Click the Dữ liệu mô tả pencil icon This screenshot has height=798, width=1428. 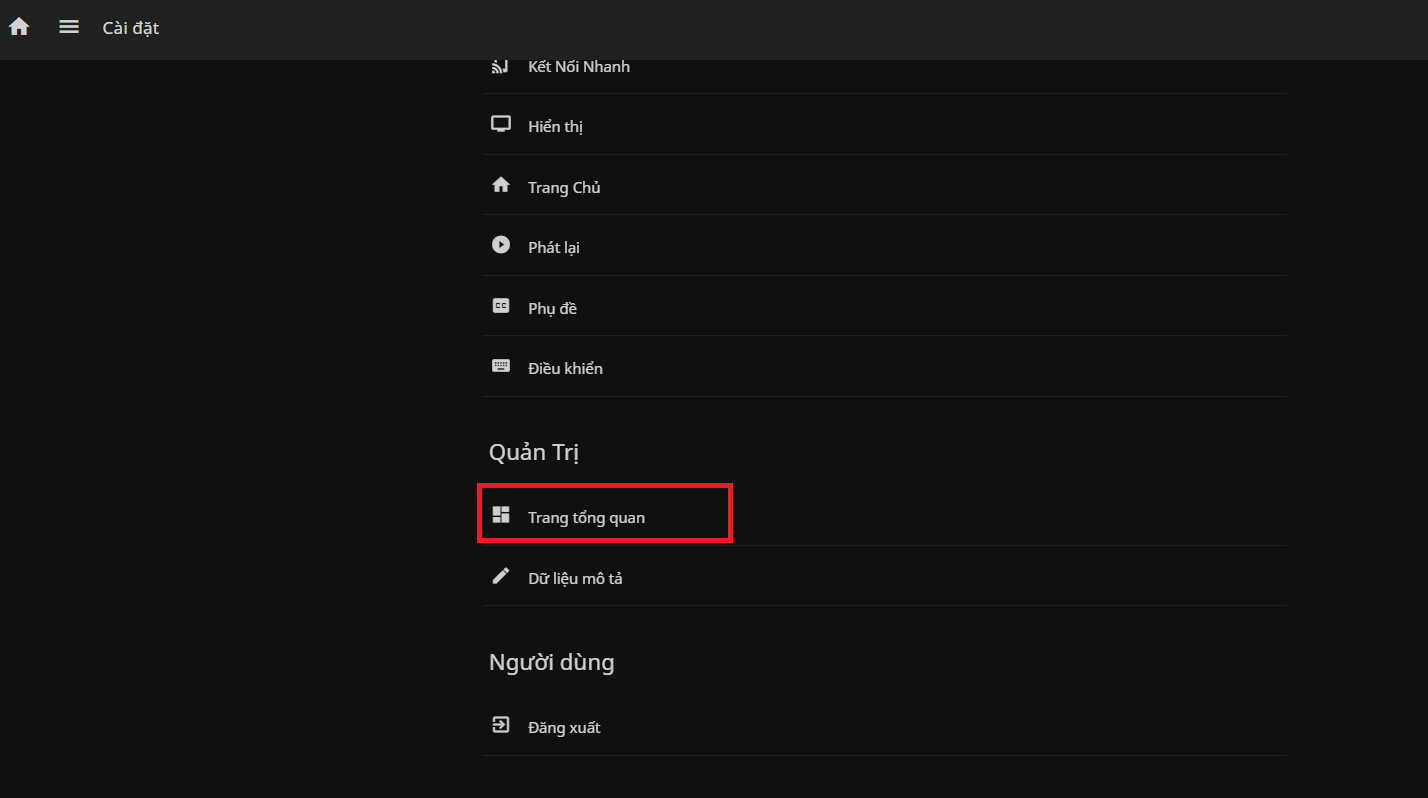click(x=501, y=576)
